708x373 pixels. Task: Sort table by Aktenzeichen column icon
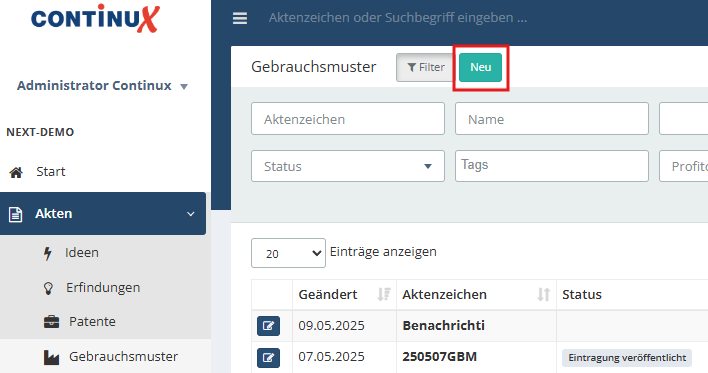pyautogui.click(x=544, y=294)
